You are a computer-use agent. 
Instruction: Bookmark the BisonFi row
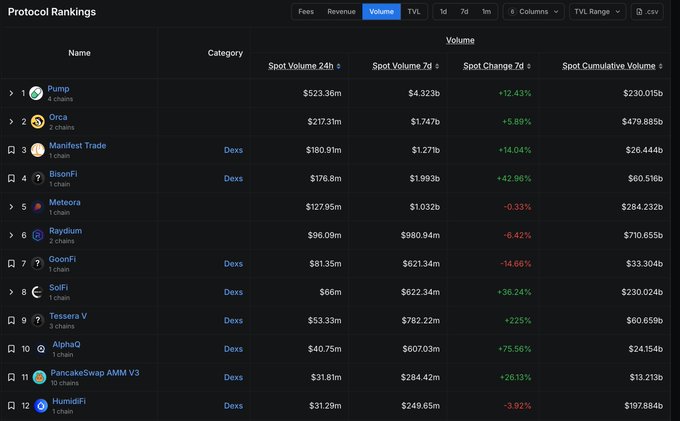coord(11,178)
